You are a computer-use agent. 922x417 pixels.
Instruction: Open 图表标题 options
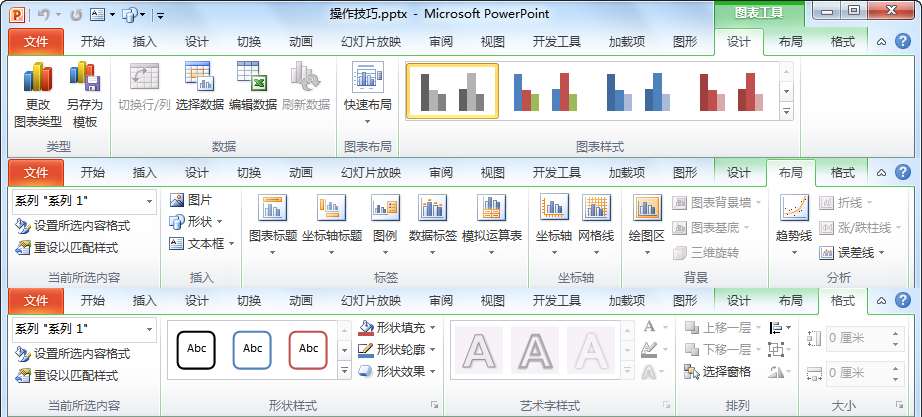coord(273,225)
